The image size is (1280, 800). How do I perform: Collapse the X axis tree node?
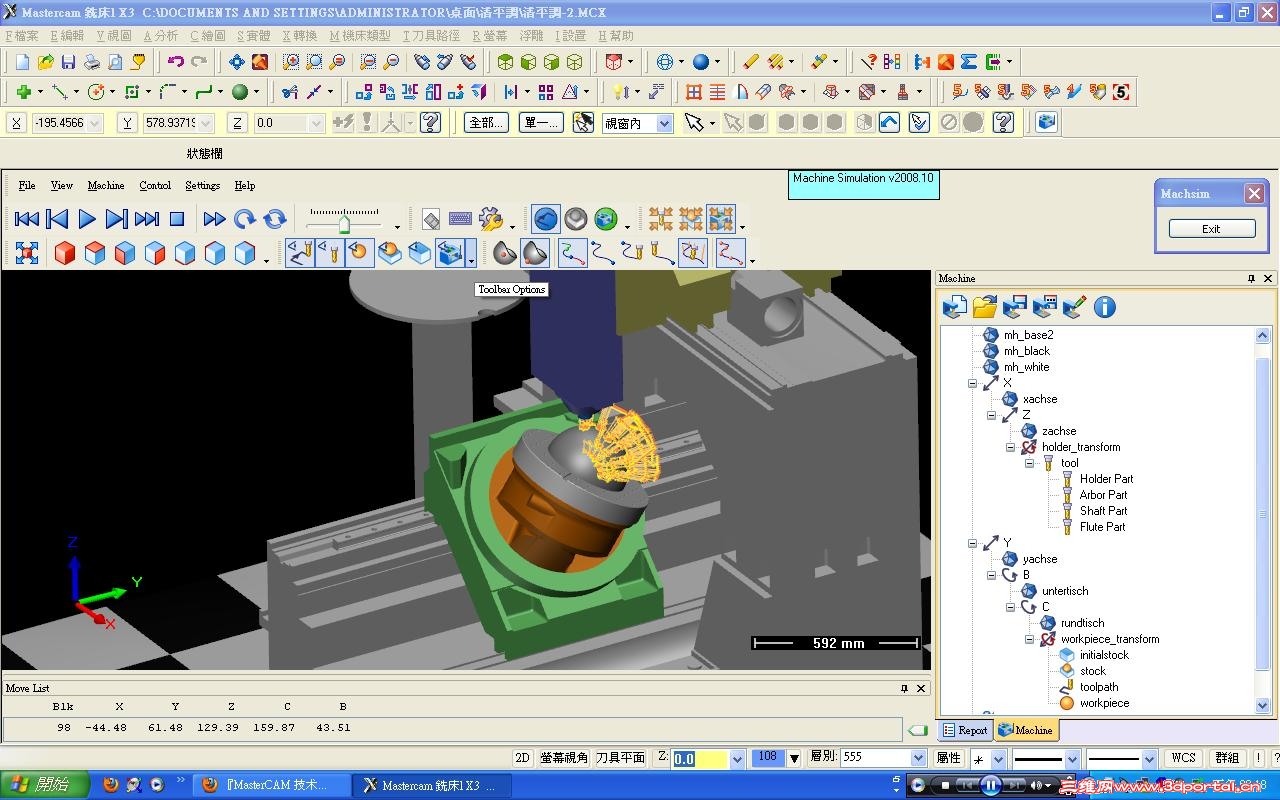tap(972, 383)
